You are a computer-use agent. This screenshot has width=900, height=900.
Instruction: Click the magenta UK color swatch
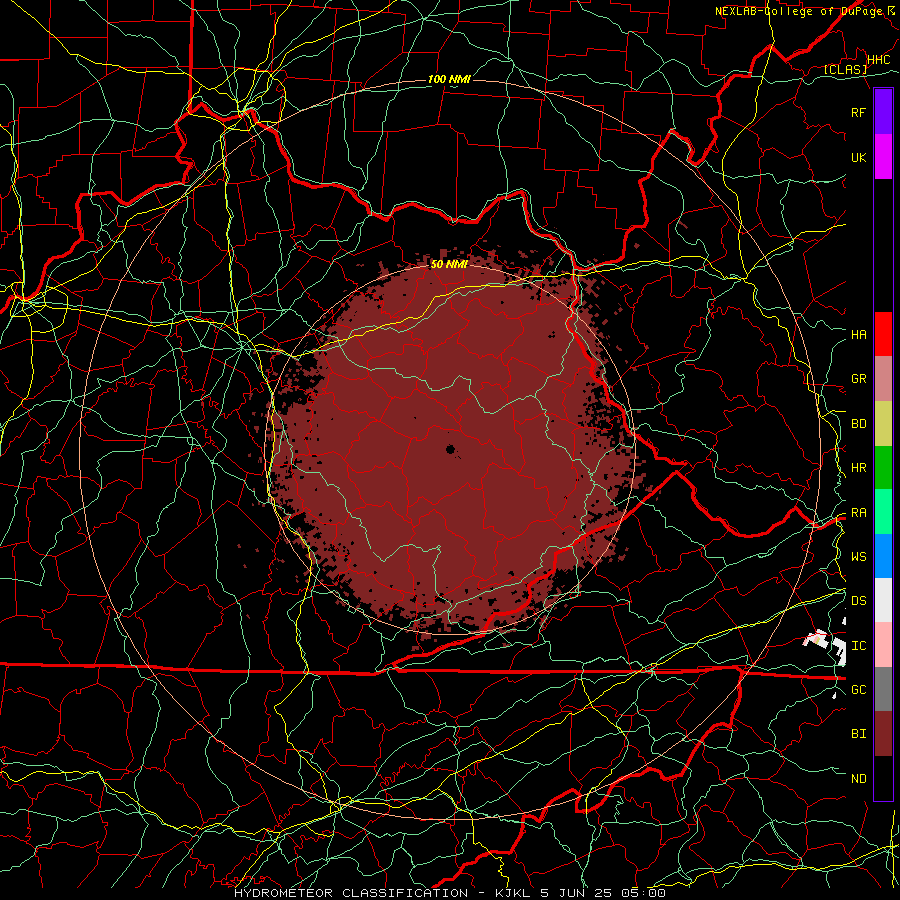tap(883, 157)
